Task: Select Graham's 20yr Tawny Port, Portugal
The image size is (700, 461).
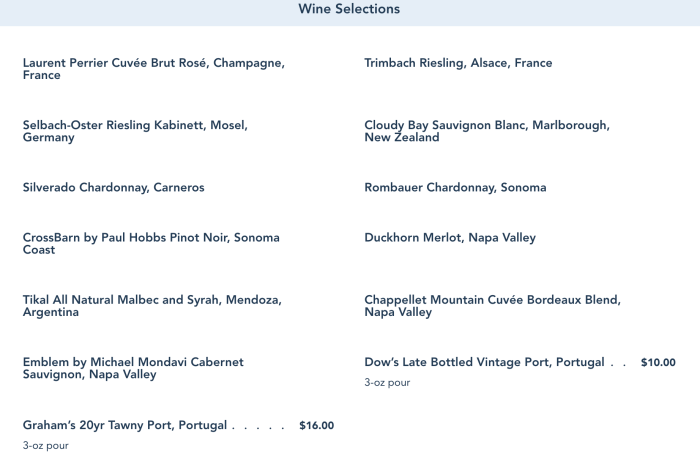Action: tap(125, 425)
